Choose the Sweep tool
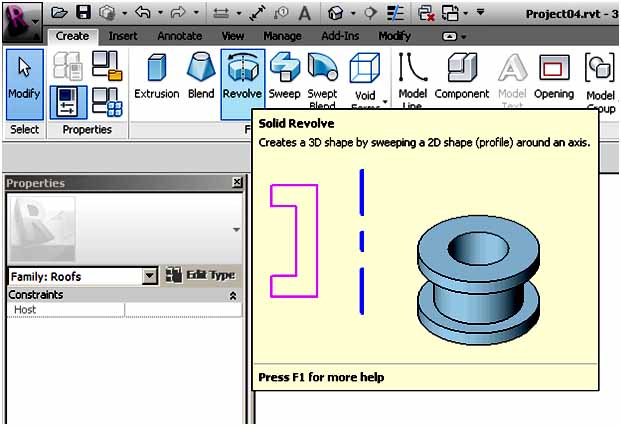This screenshot has height=426, width=621. point(284,75)
